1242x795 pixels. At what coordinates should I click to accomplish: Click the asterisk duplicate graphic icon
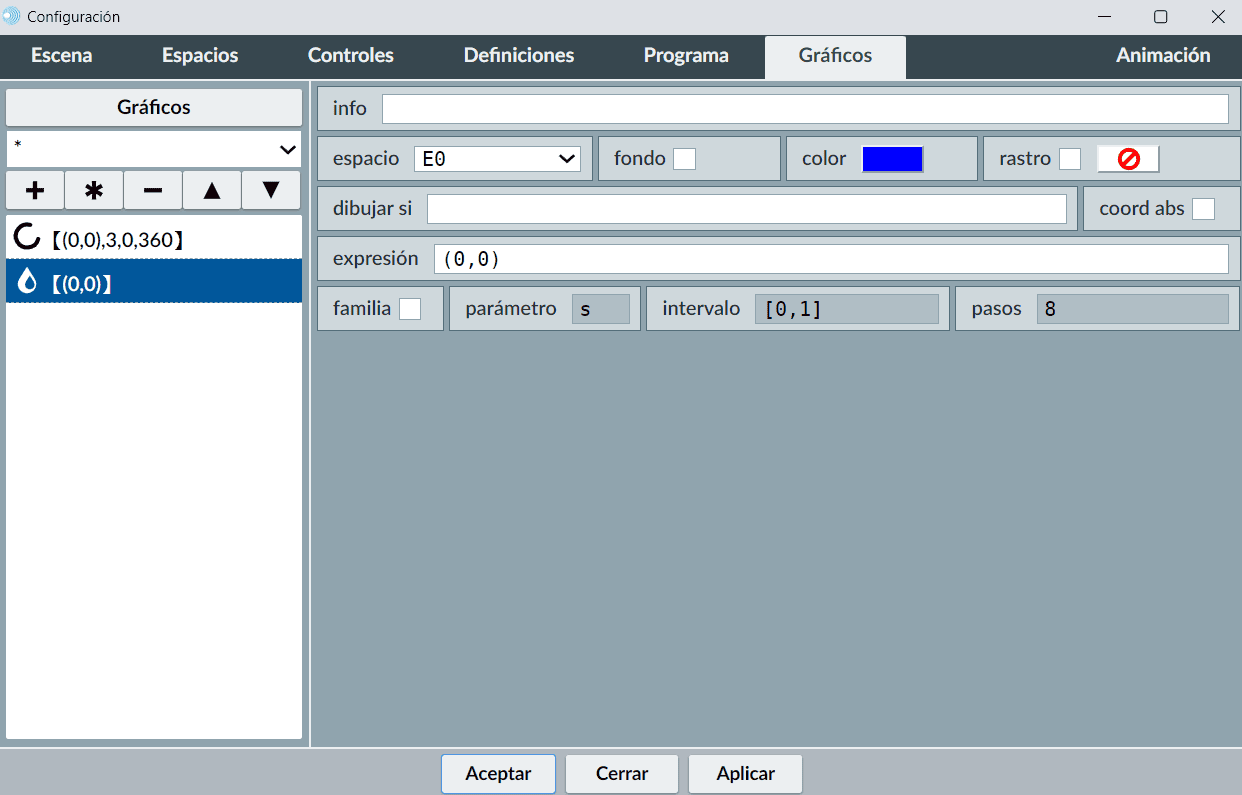94,190
